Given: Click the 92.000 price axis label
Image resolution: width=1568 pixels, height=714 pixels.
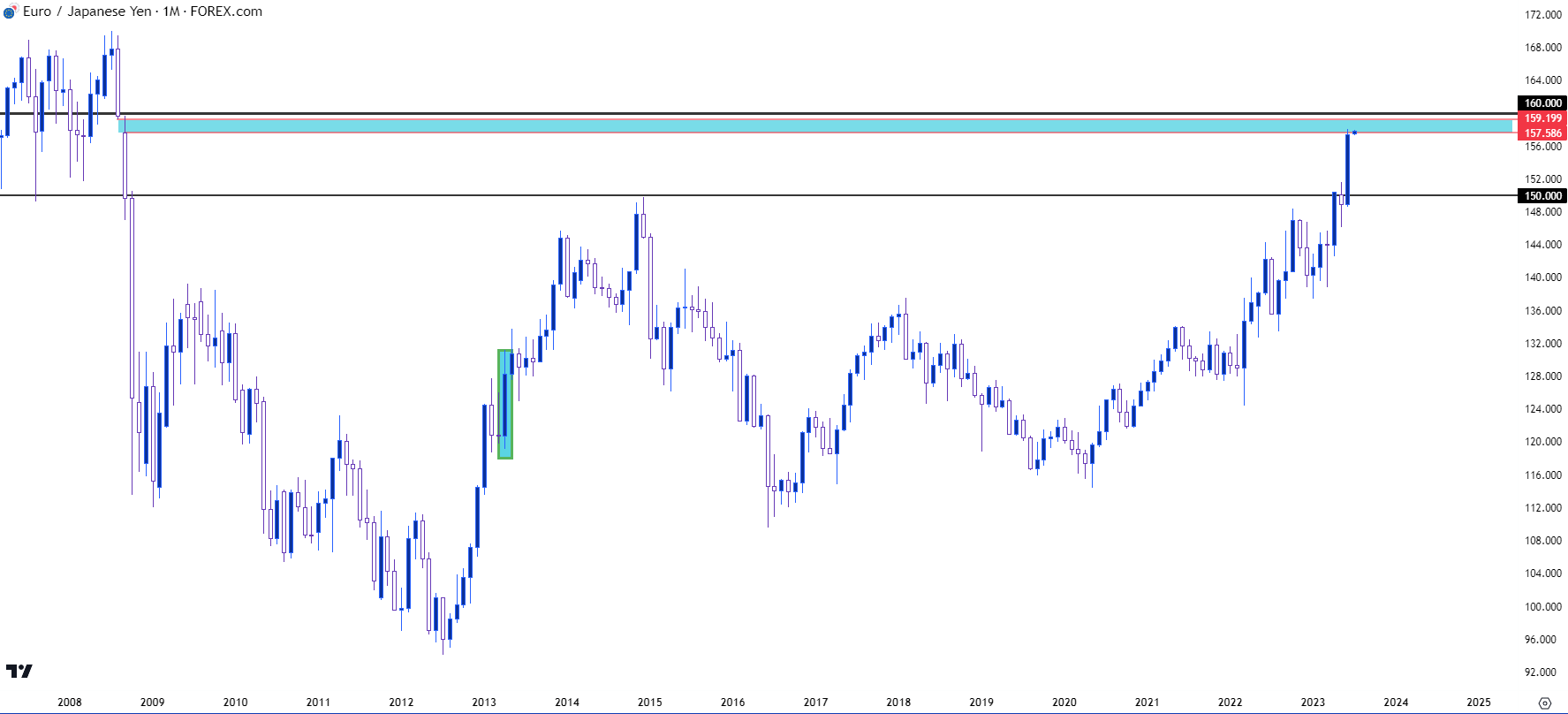Looking at the screenshot, I should coord(1541,672).
